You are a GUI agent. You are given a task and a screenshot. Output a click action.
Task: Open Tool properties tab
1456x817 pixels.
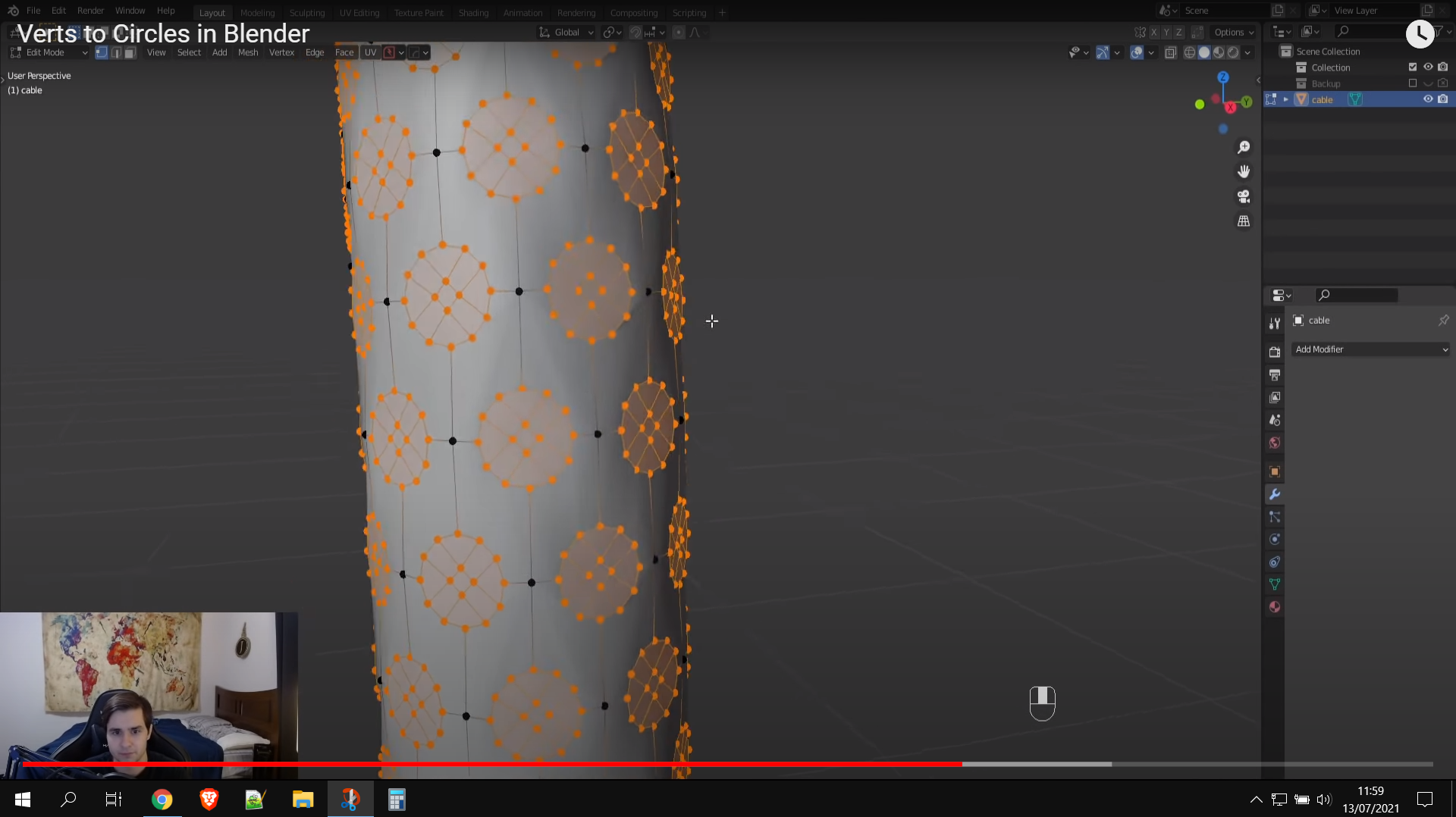point(1275,324)
